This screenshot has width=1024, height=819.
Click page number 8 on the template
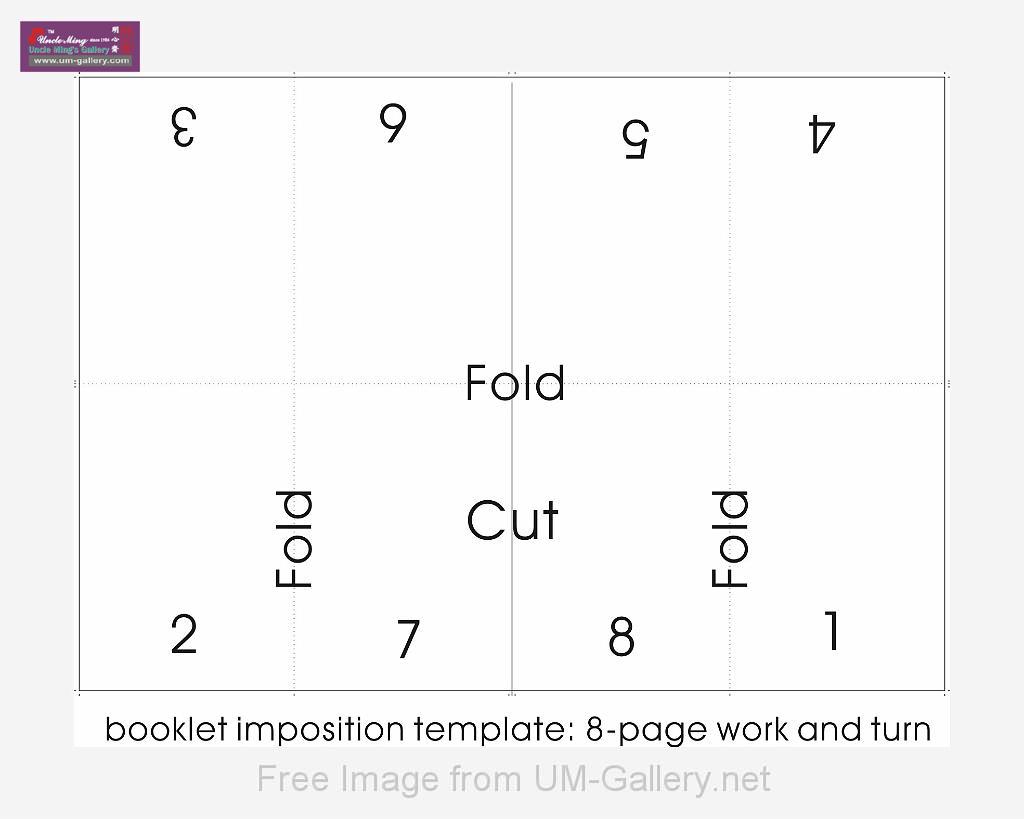click(621, 637)
